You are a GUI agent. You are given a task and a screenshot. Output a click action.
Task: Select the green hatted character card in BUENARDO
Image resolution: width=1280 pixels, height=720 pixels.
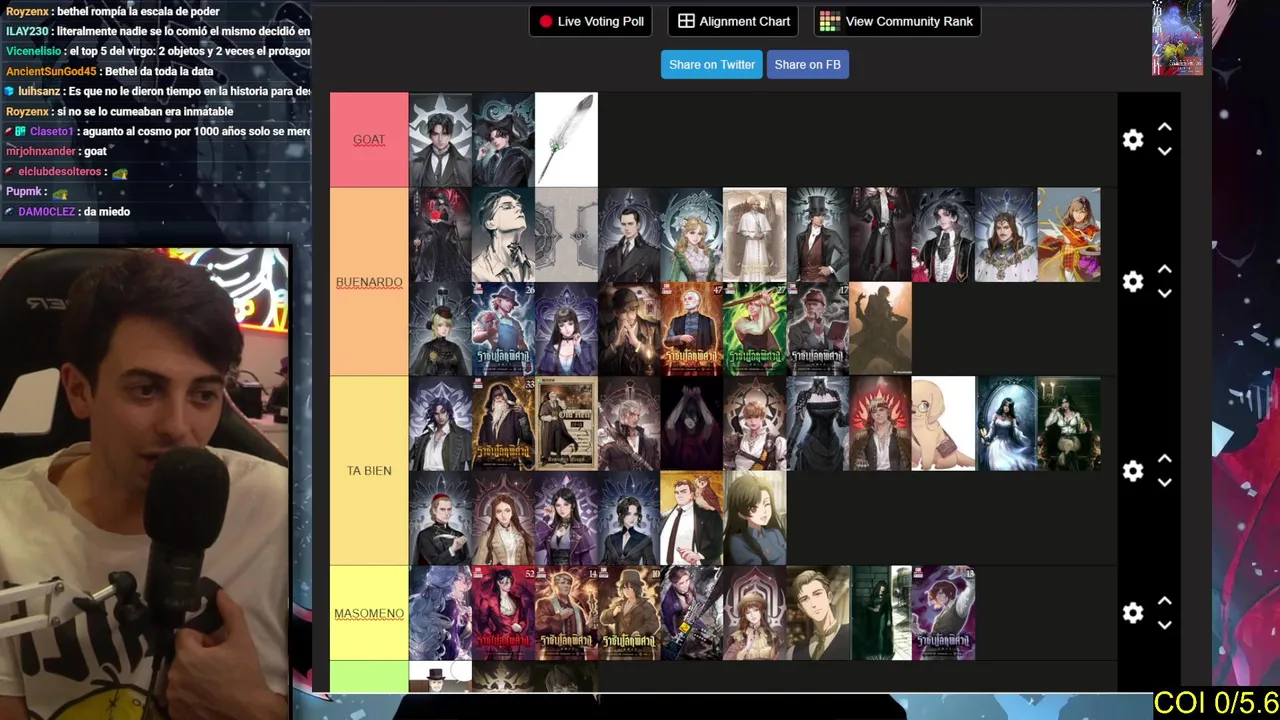click(x=755, y=329)
